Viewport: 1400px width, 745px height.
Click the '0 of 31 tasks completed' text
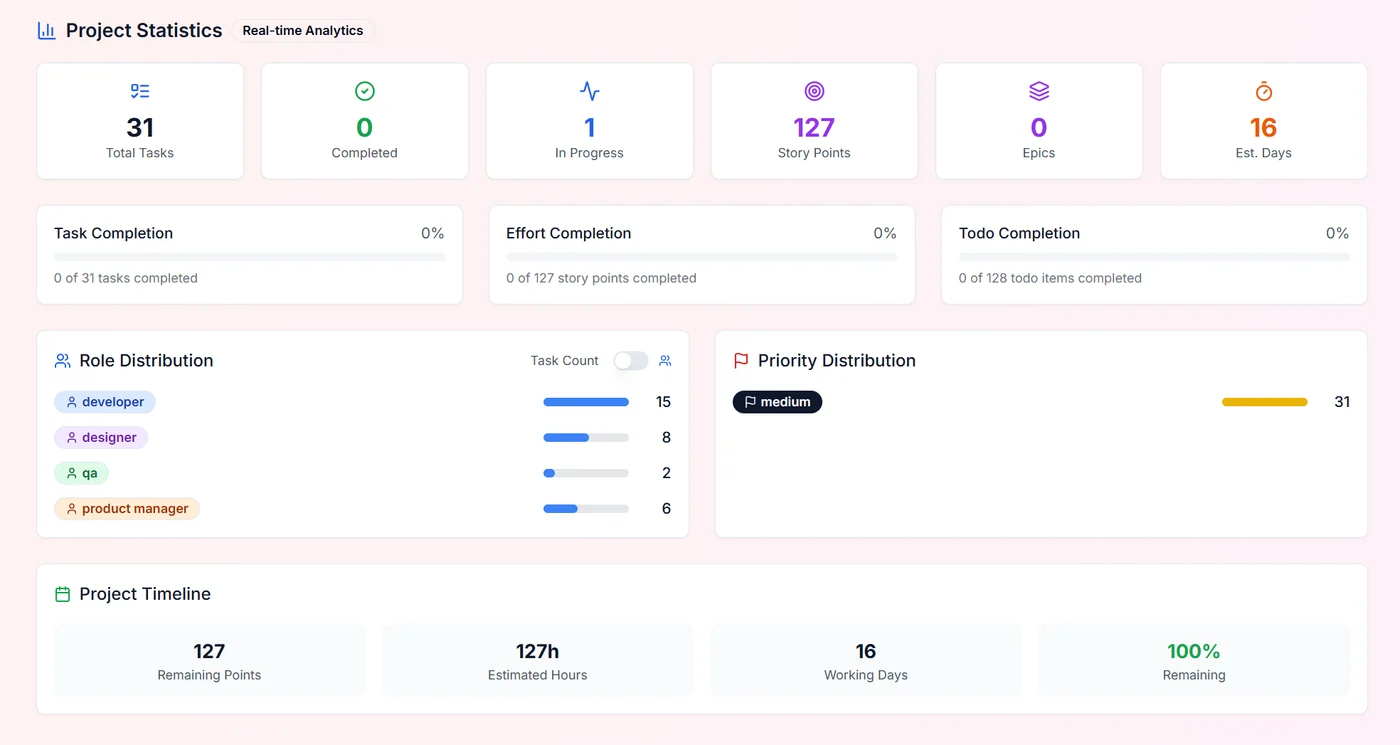[x=126, y=278]
